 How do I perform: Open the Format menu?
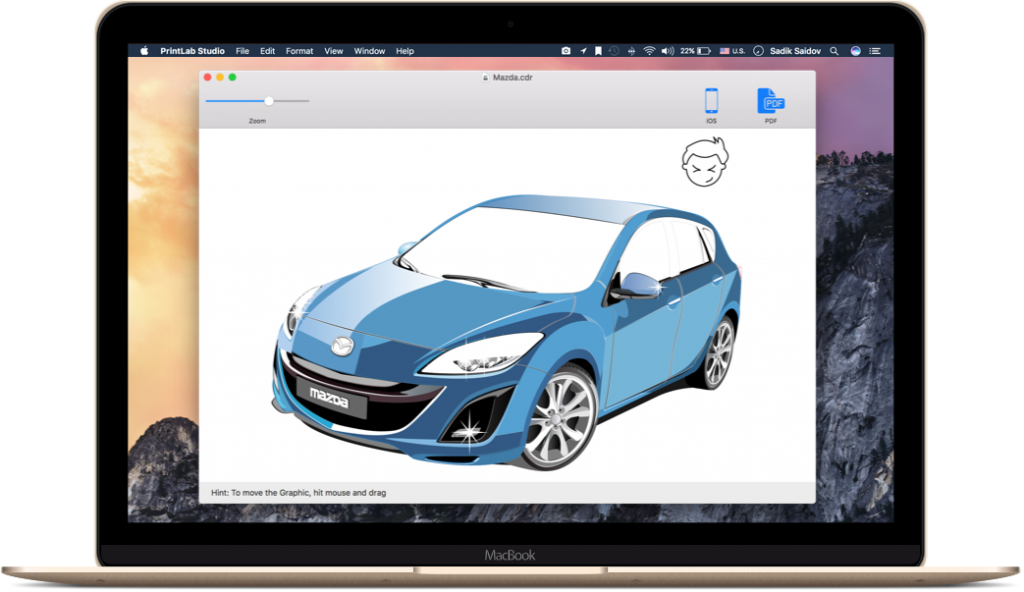click(x=299, y=50)
